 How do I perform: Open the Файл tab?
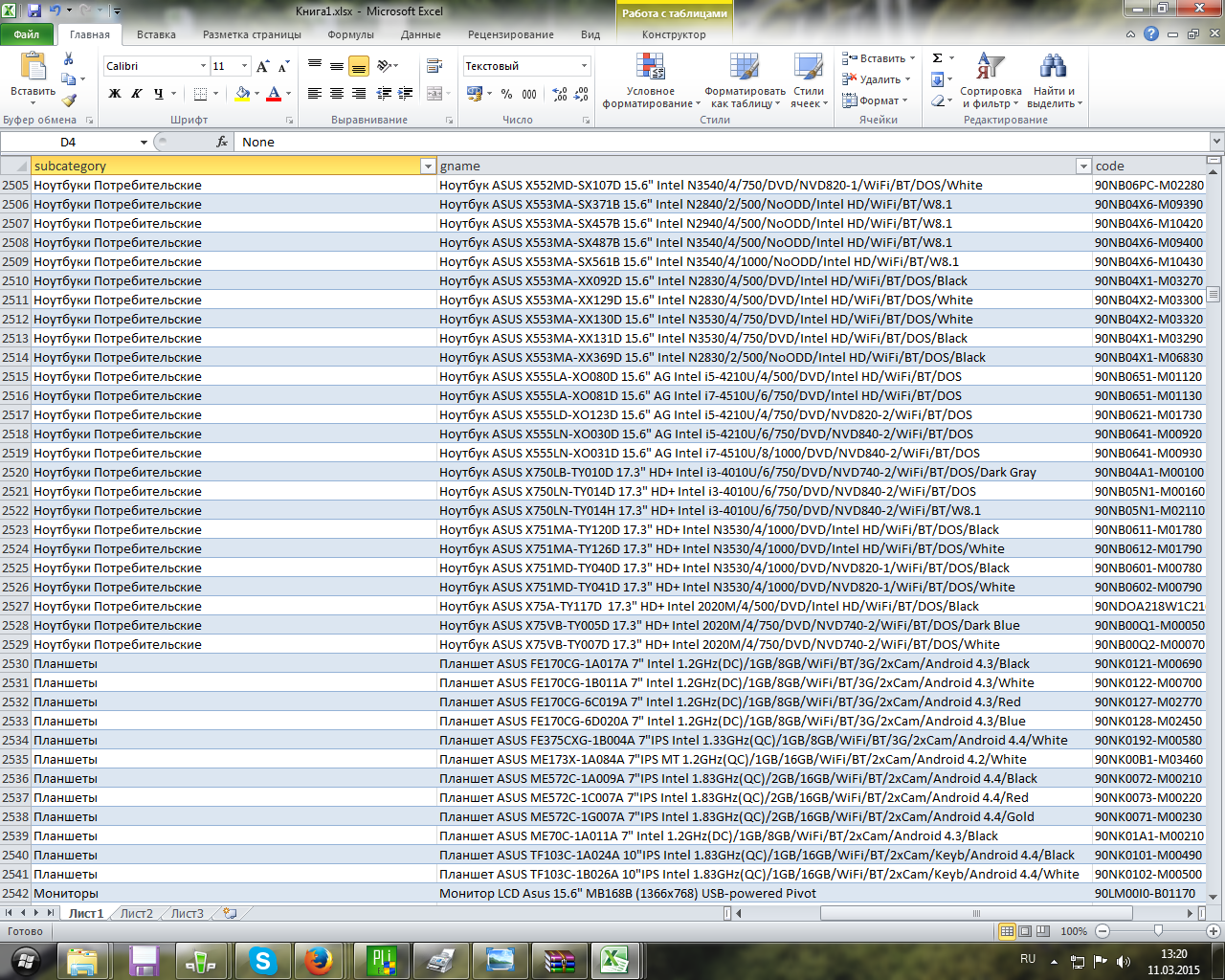click(x=27, y=34)
